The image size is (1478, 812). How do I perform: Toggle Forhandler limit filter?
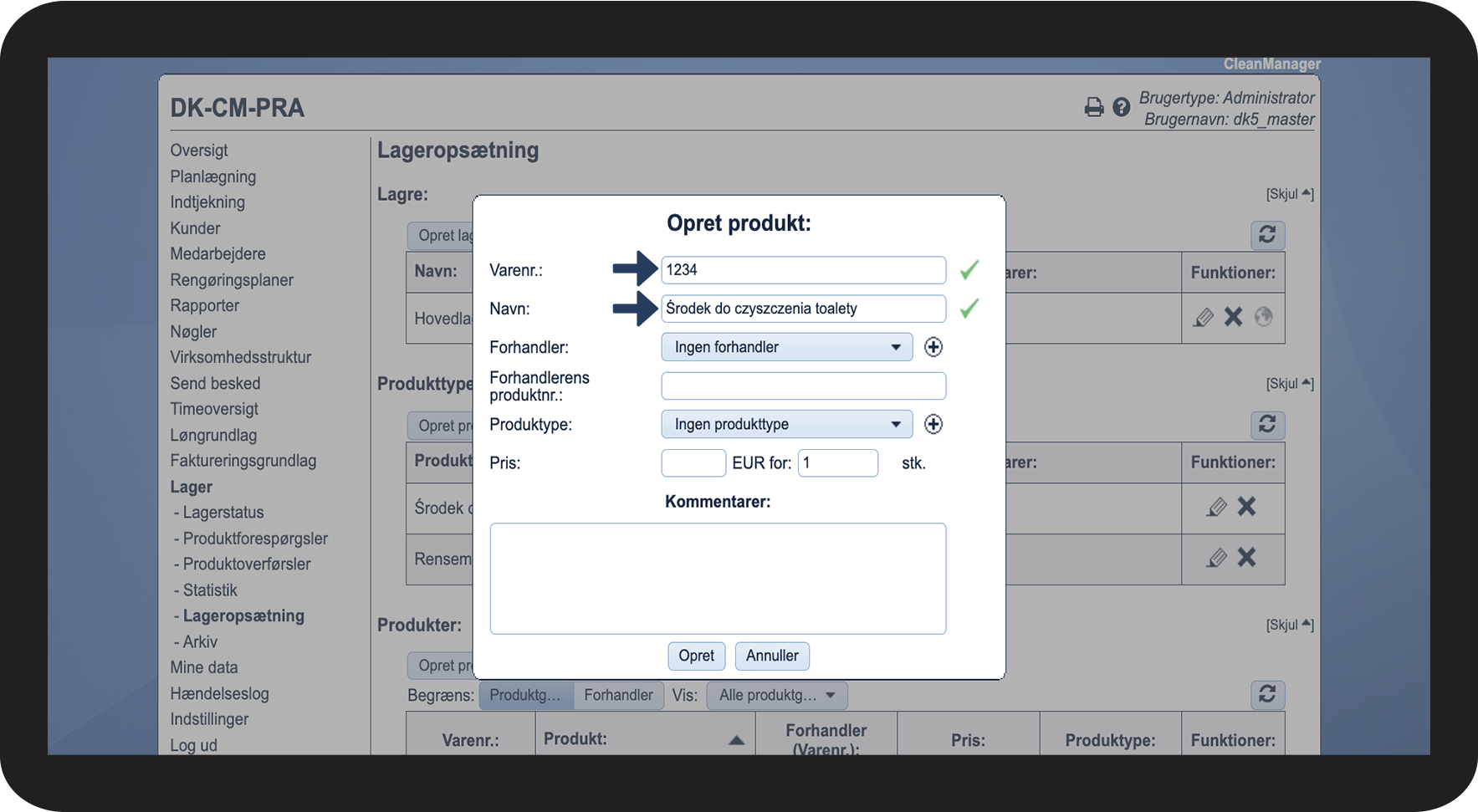618,695
